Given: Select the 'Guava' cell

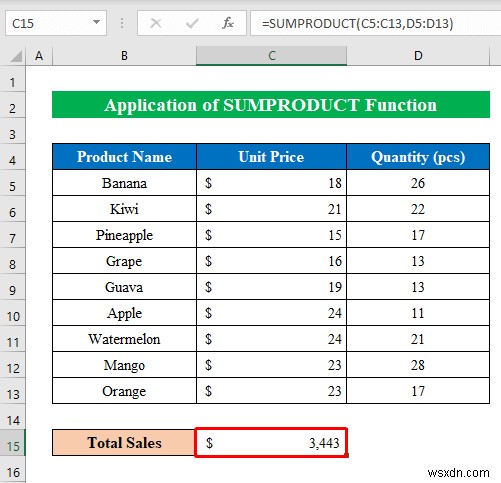Looking at the screenshot, I should click(x=124, y=287).
